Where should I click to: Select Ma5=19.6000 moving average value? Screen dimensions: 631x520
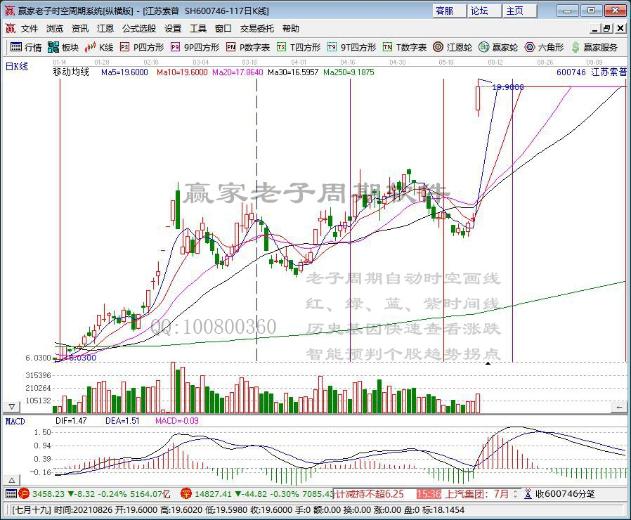point(125,72)
